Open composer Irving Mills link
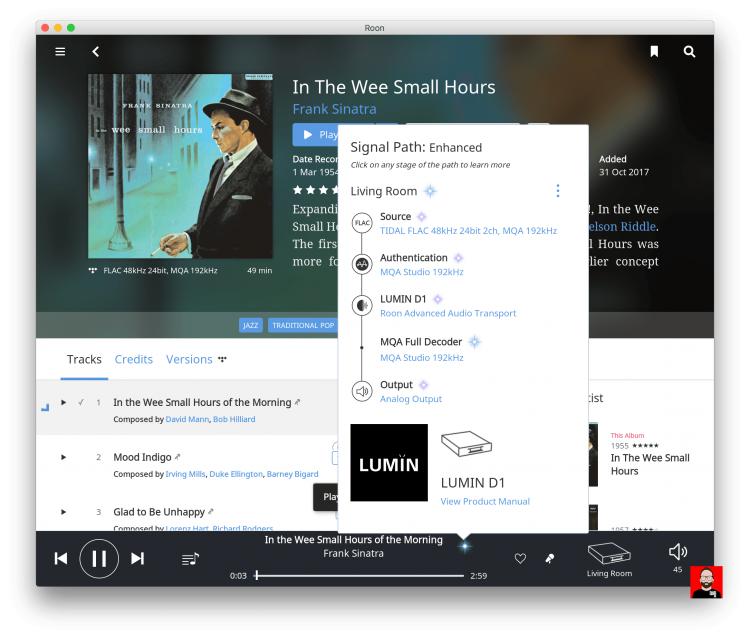Image resolution: width=750 pixels, height=638 pixels. tap(185, 474)
